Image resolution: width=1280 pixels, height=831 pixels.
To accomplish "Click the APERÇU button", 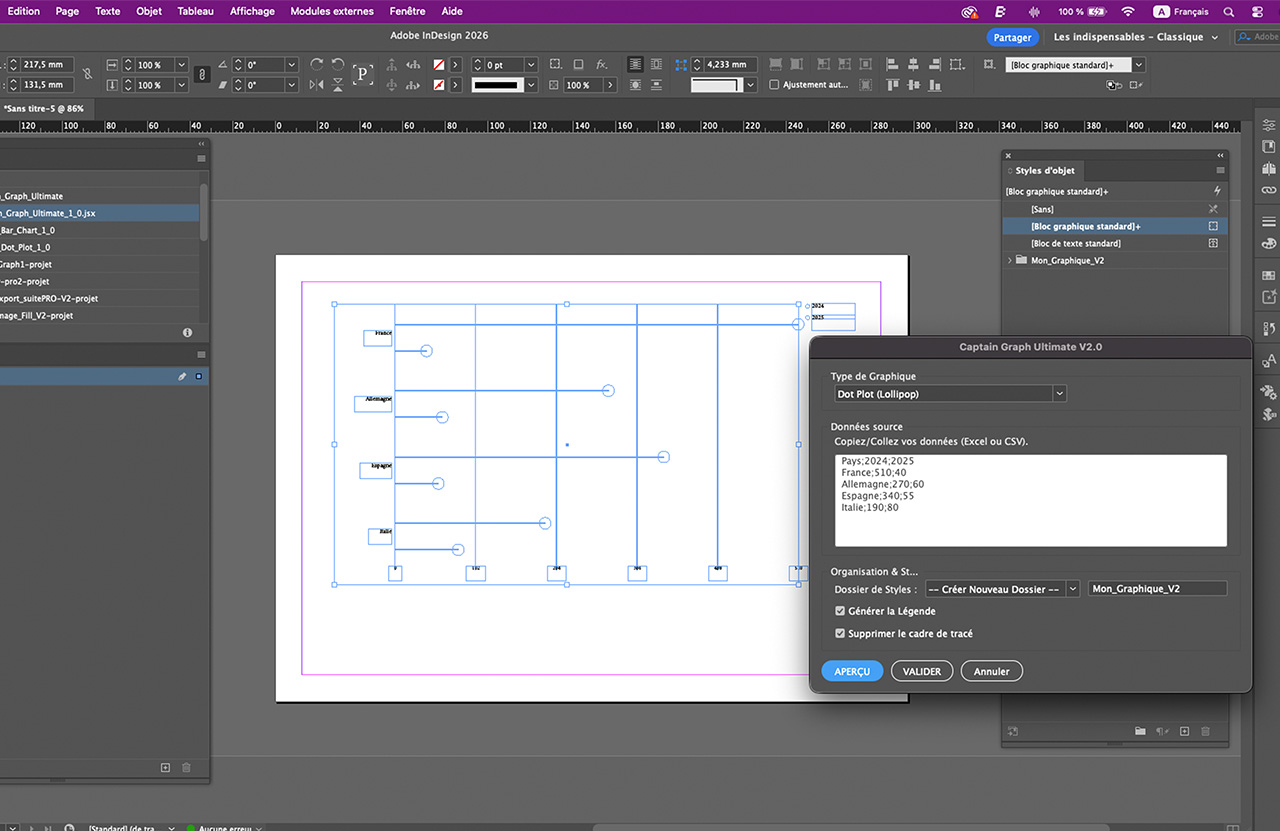I will (x=852, y=672).
